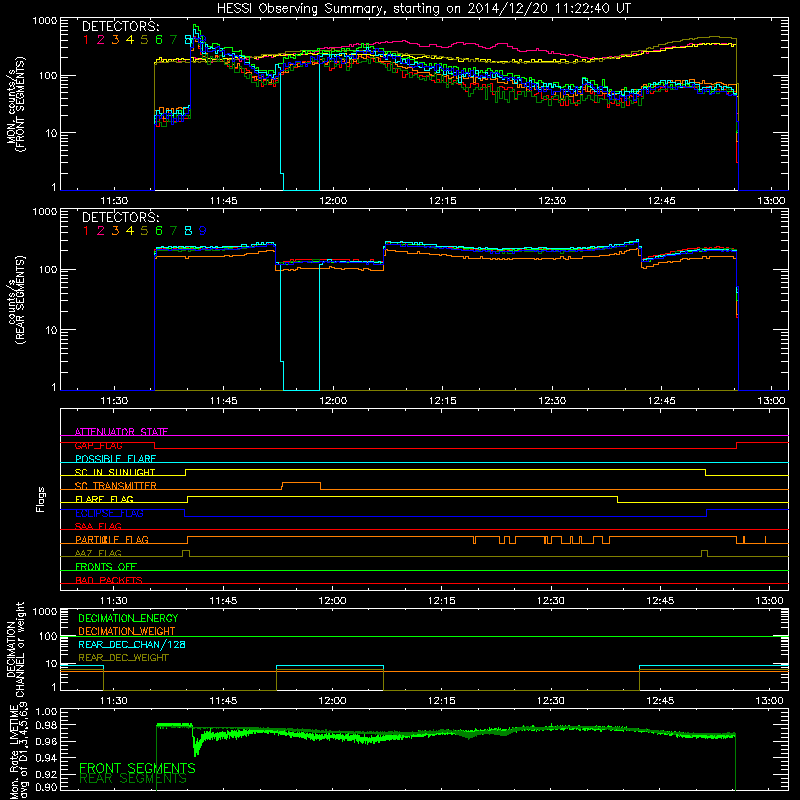
Task: Click the FLARE_FLAG label
Action: tap(104, 499)
